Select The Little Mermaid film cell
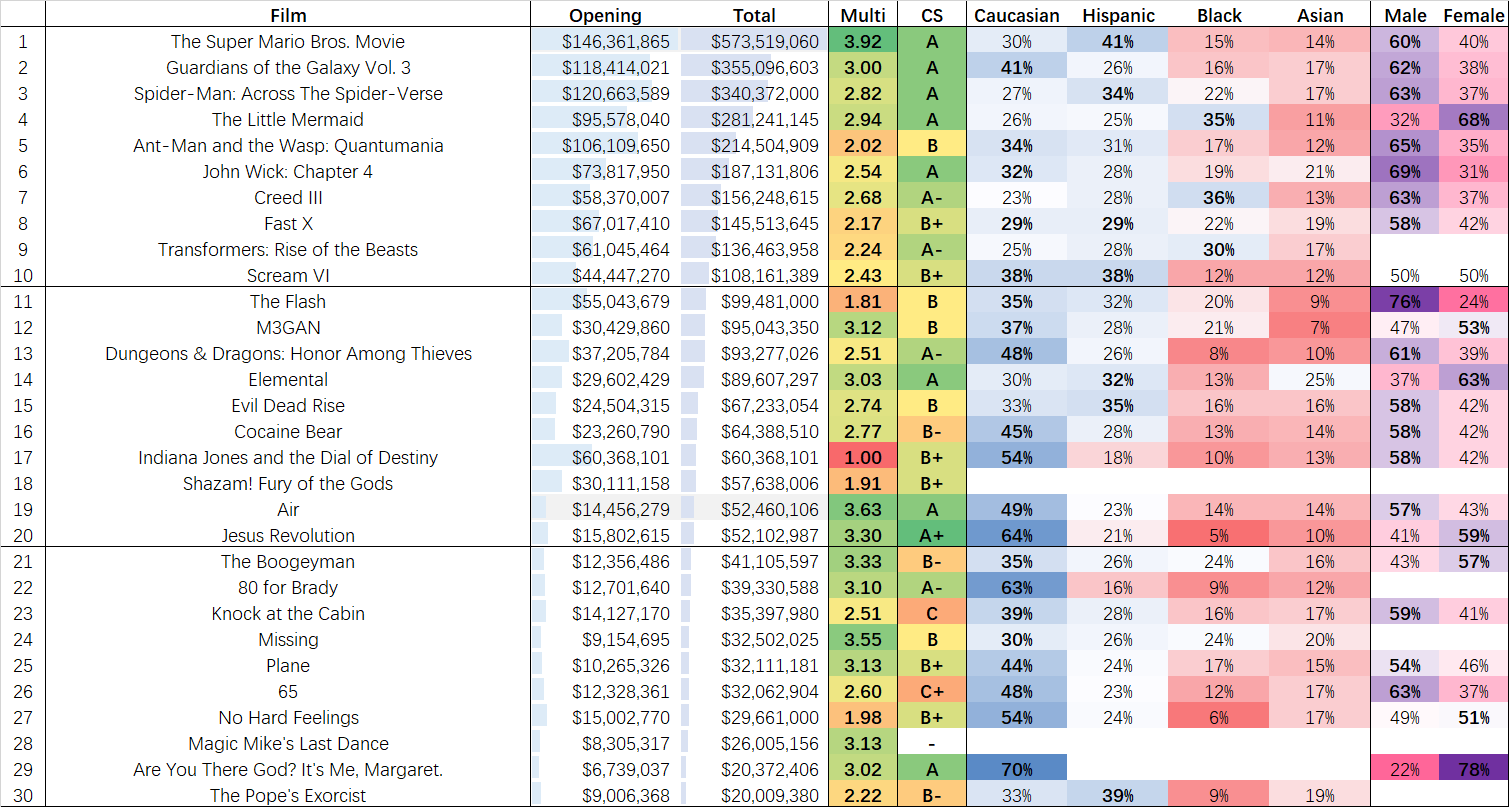1509x807 pixels. tap(288, 120)
